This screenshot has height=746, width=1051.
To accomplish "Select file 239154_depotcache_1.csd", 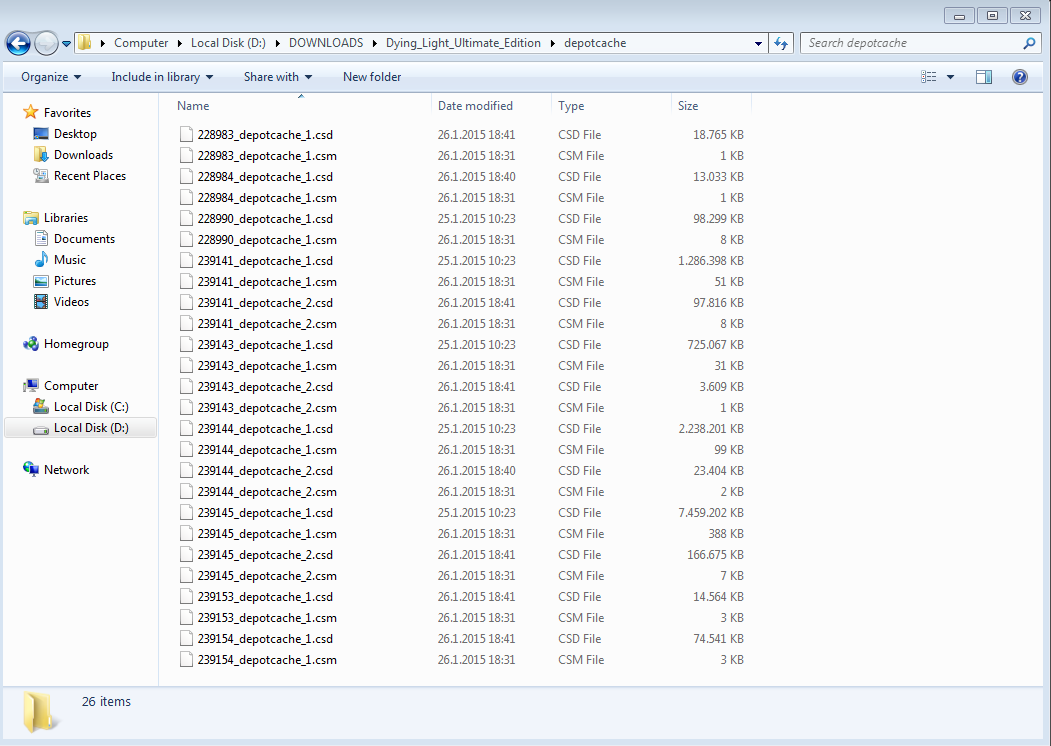I will pyautogui.click(x=265, y=639).
